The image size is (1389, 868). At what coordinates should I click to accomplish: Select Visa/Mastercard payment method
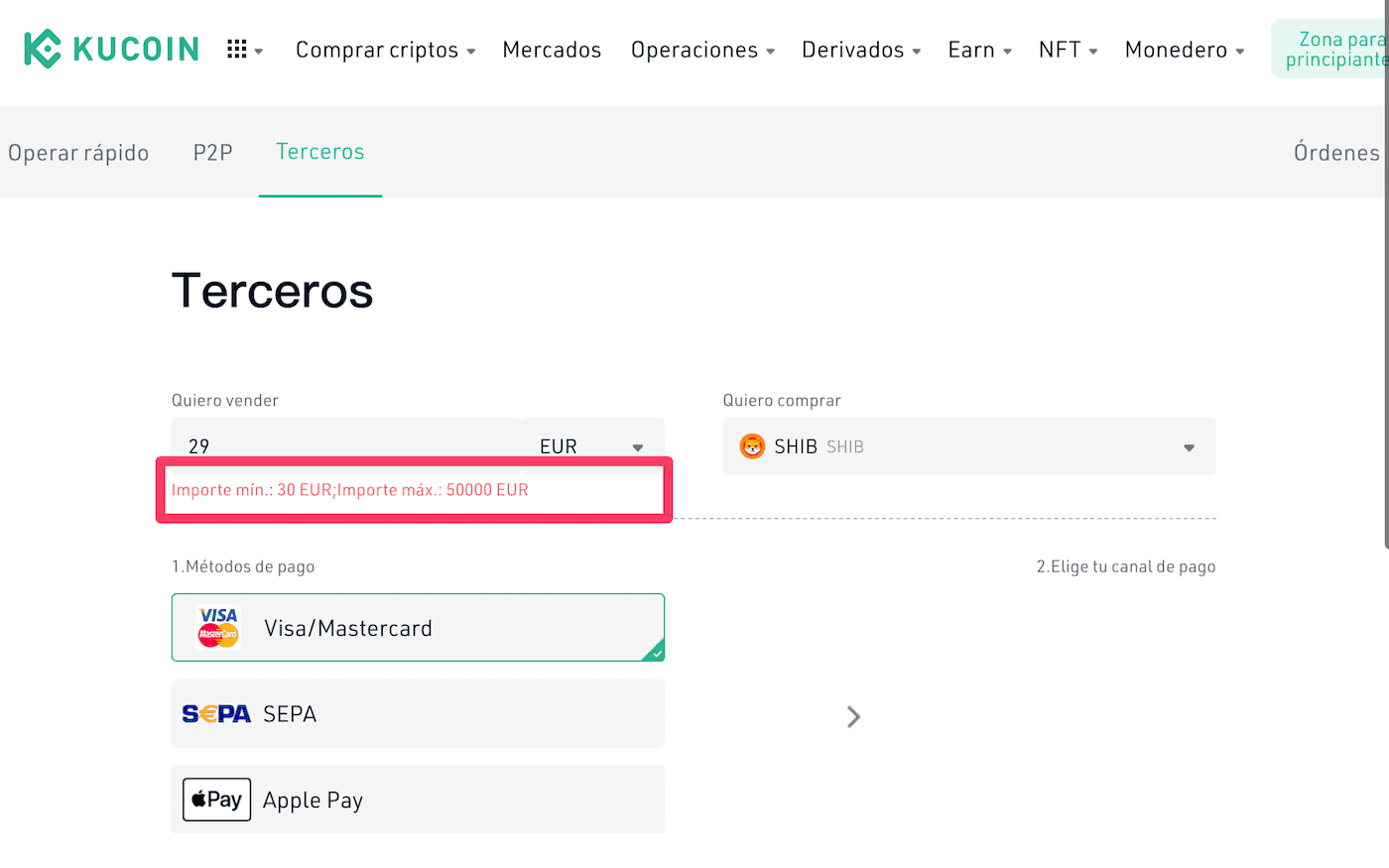coord(418,627)
